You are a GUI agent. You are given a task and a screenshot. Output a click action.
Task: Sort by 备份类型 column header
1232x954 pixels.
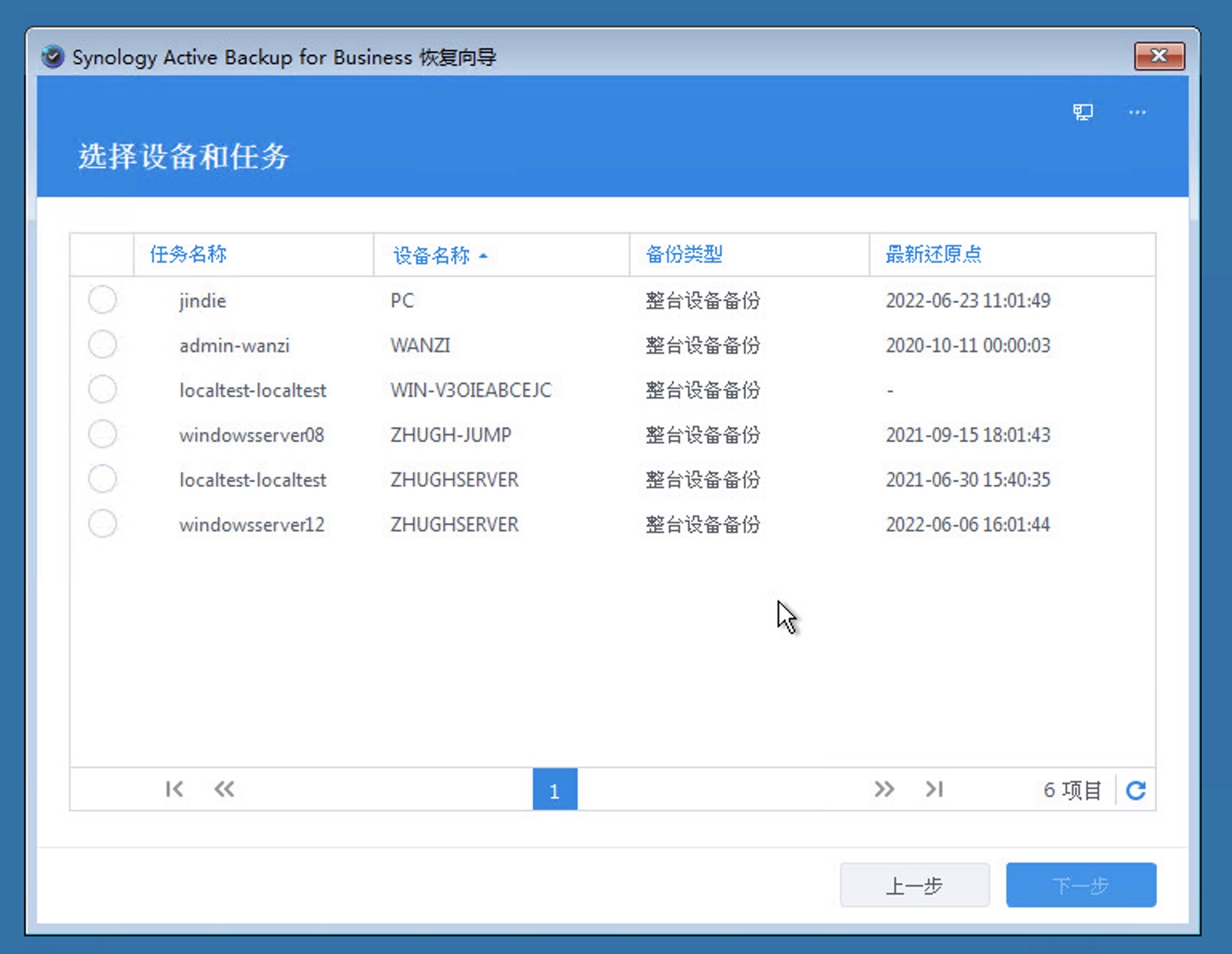click(x=750, y=255)
